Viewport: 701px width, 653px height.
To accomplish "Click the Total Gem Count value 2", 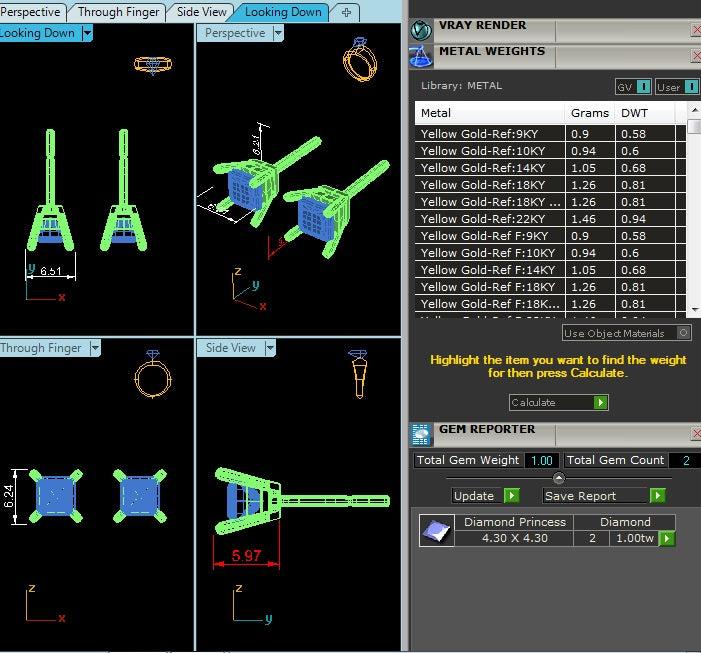I will 685,460.
